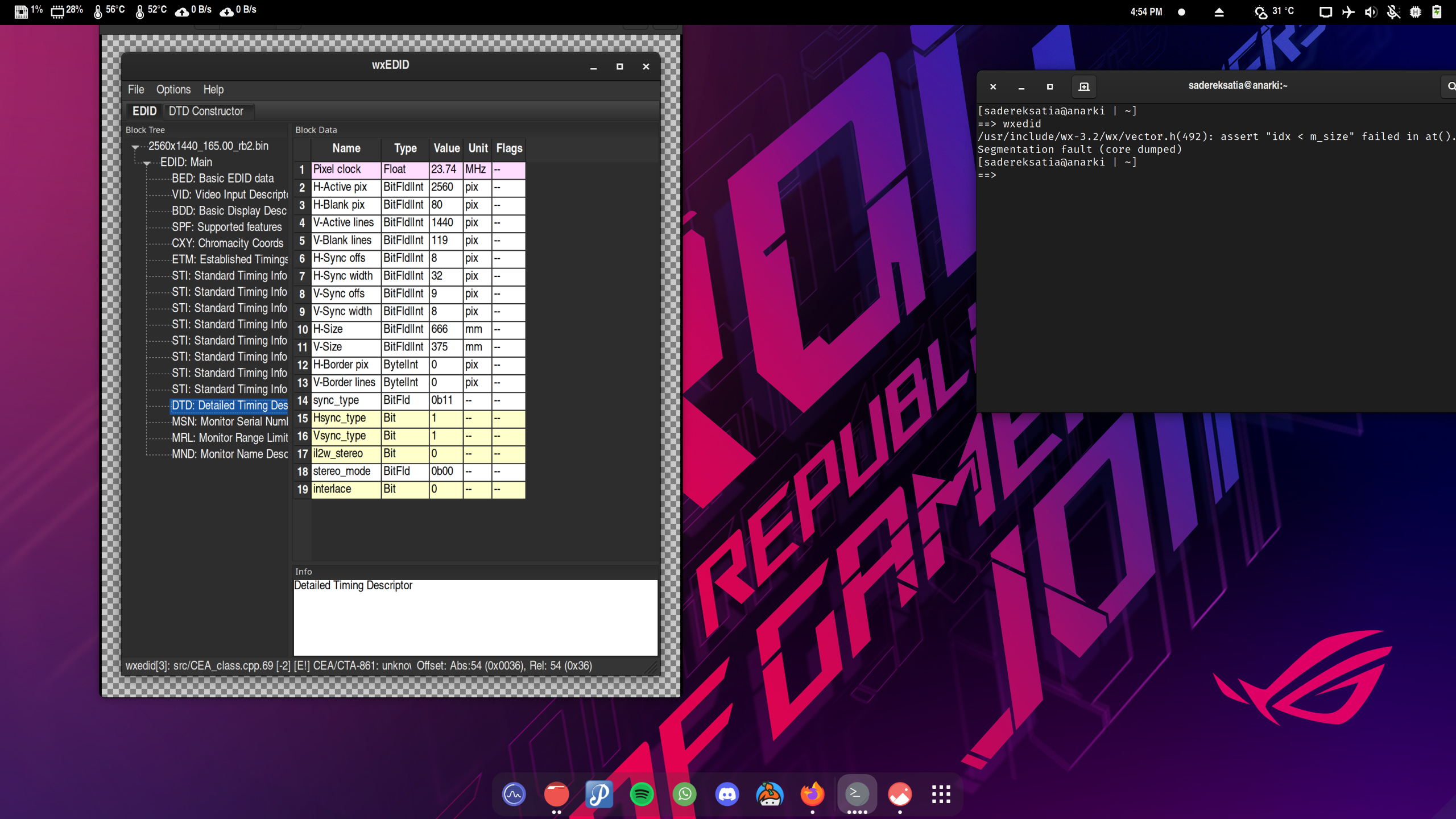This screenshot has width=1456, height=819.
Task: Select the row 14 sync_type header
Action: [x=302, y=400]
